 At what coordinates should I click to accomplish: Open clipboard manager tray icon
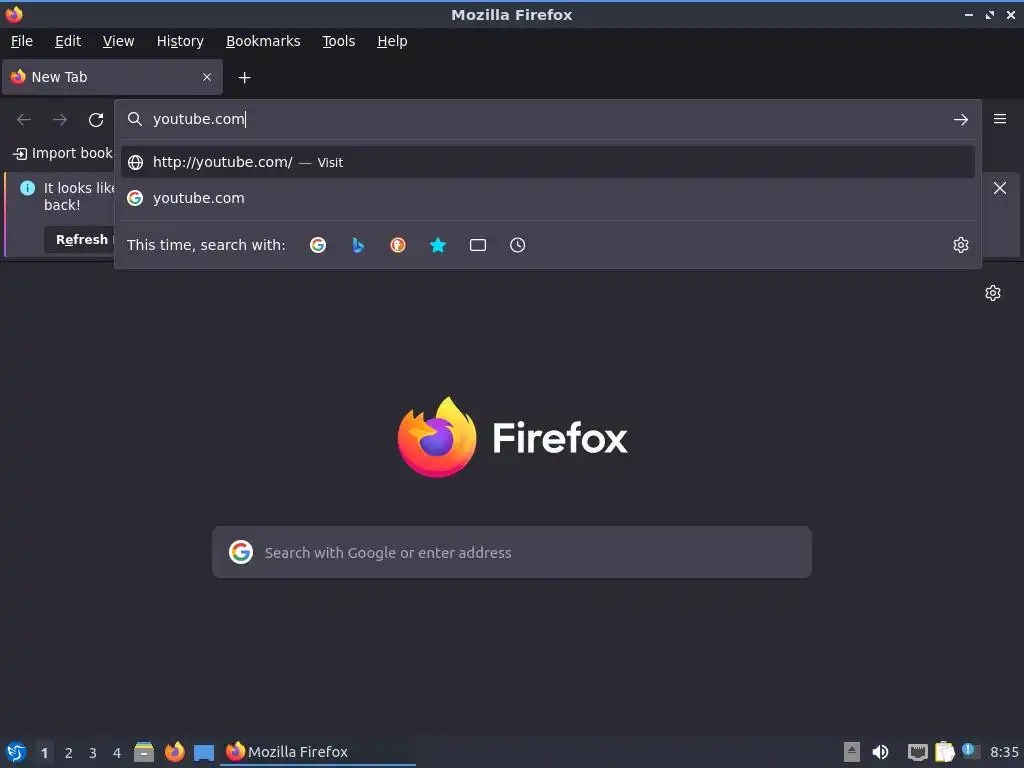click(x=944, y=752)
